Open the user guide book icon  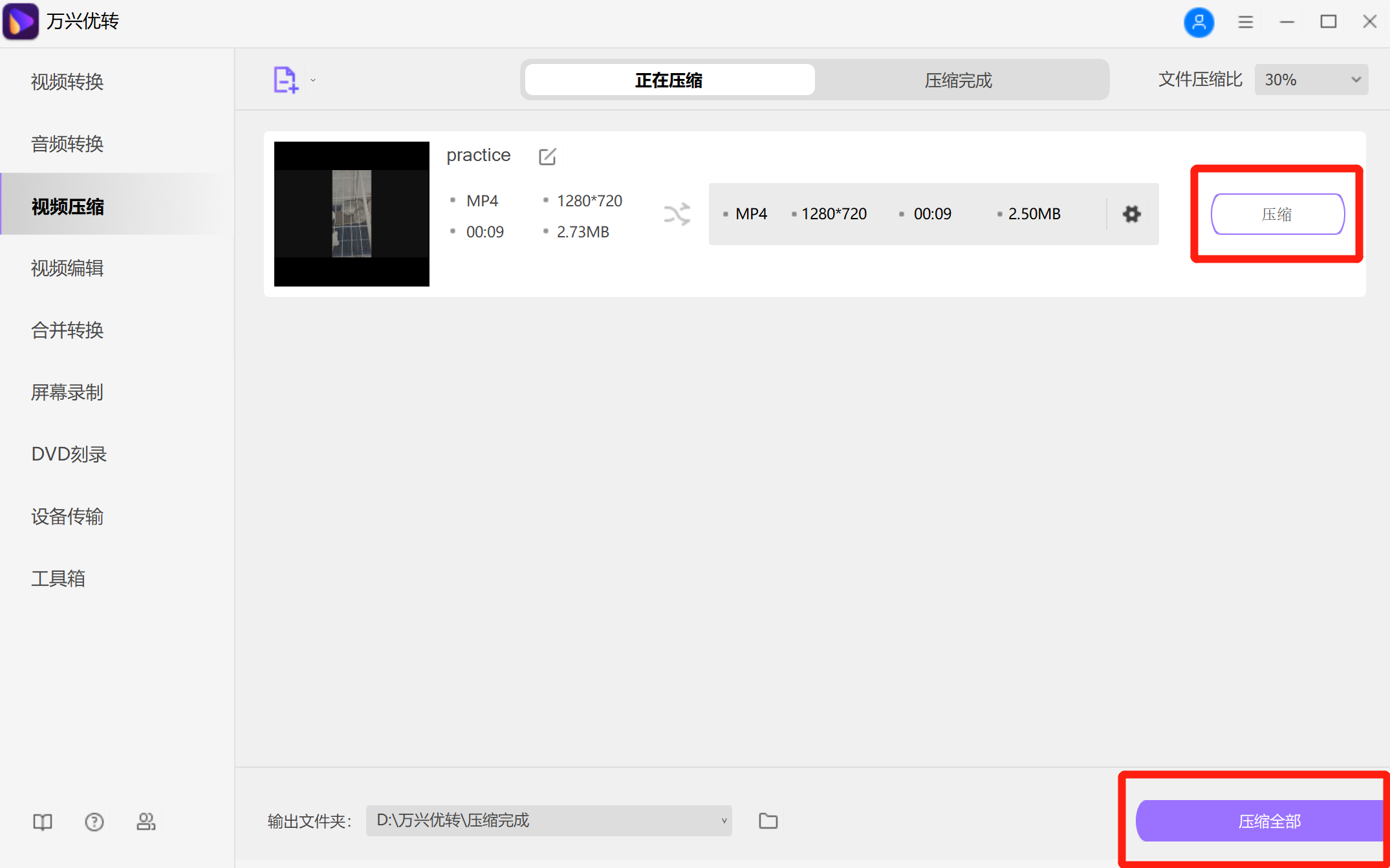[x=41, y=821]
